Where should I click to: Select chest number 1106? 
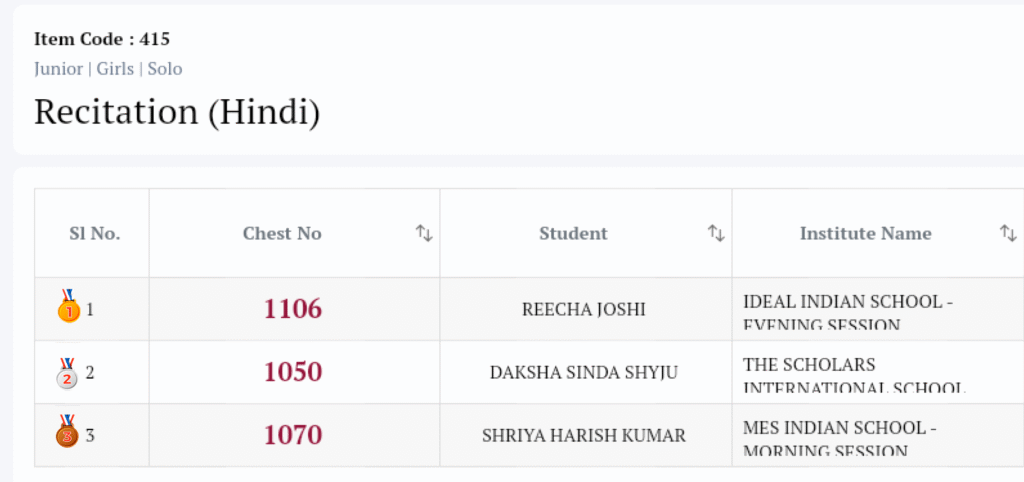pyautogui.click(x=293, y=309)
